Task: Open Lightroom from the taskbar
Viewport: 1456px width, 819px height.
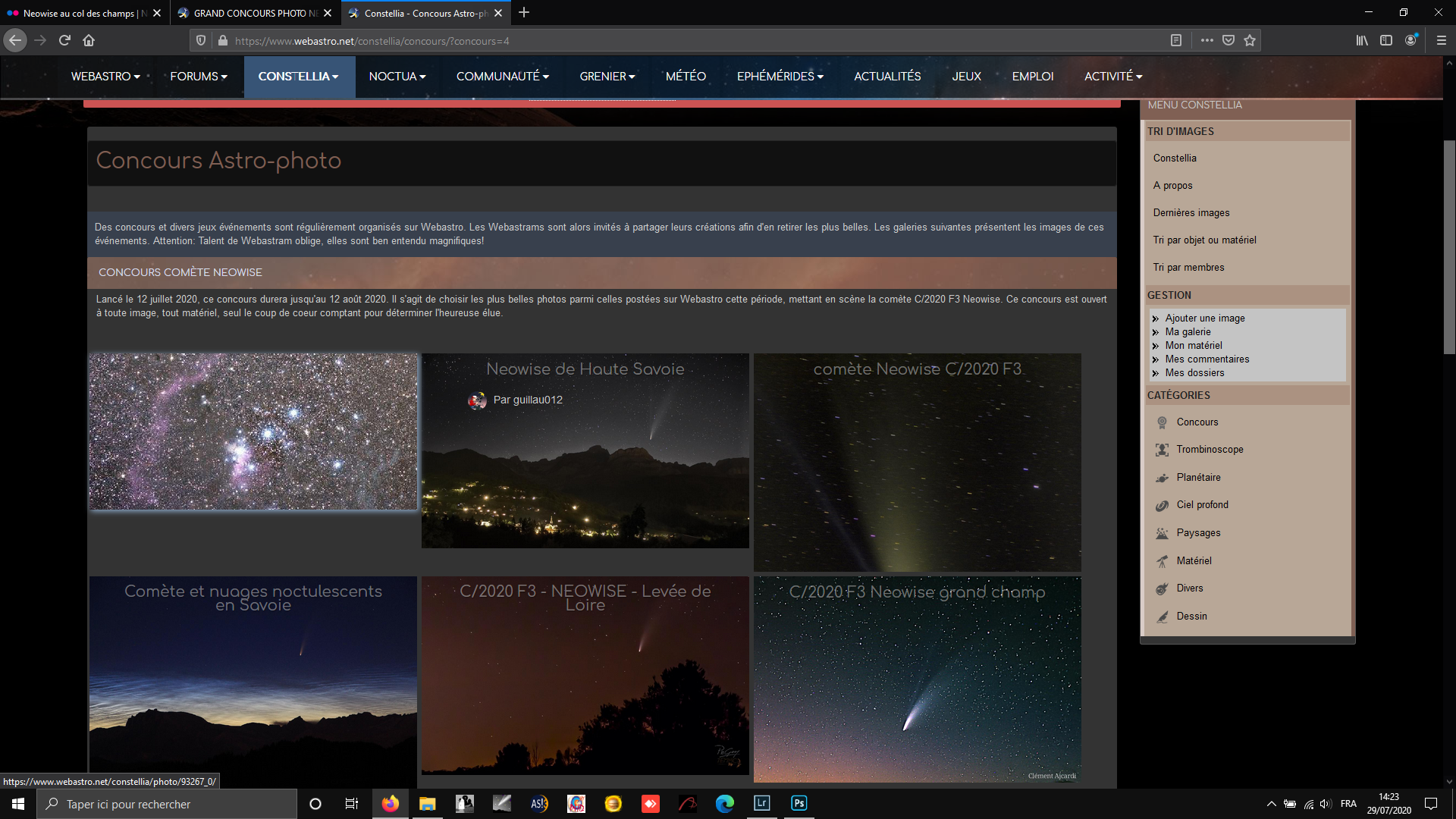Action: coord(761,803)
